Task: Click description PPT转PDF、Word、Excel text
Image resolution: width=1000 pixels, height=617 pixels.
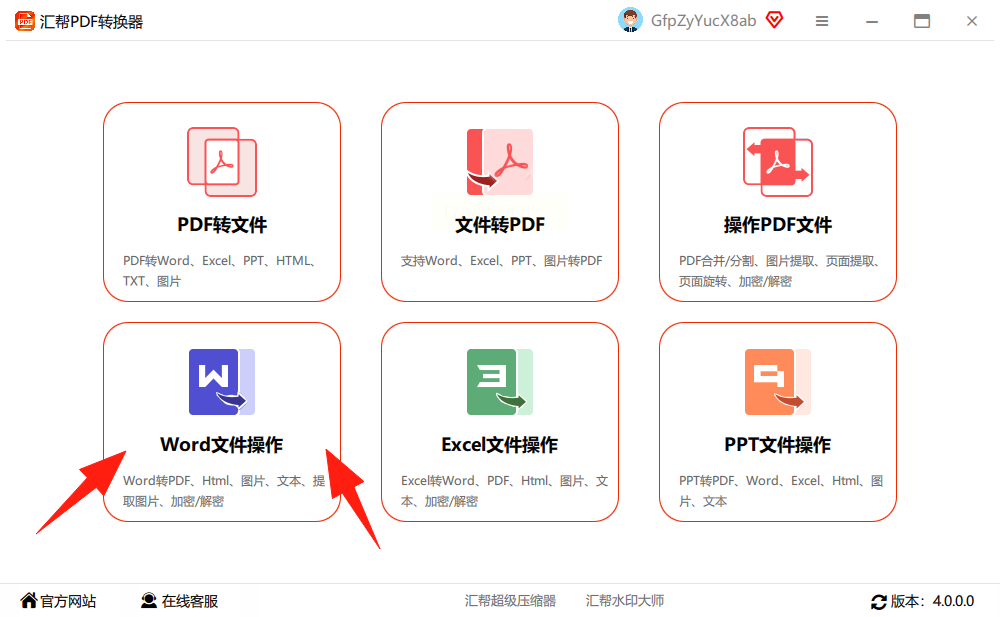Action: click(x=781, y=491)
